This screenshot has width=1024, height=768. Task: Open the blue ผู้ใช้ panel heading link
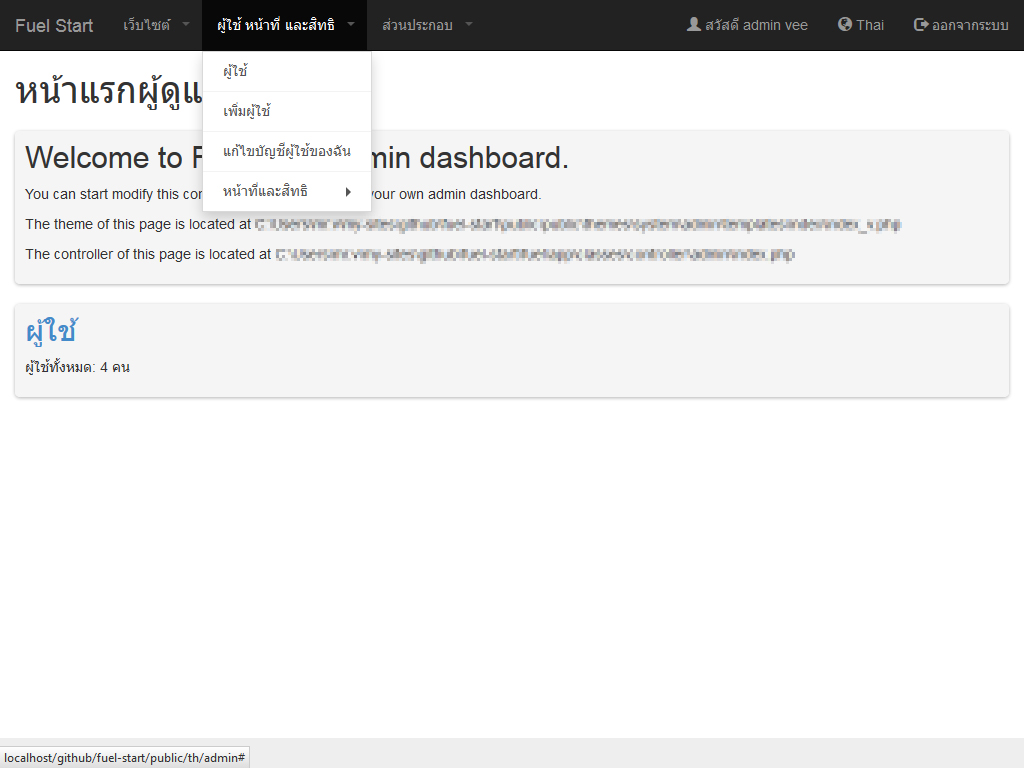point(51,331)
